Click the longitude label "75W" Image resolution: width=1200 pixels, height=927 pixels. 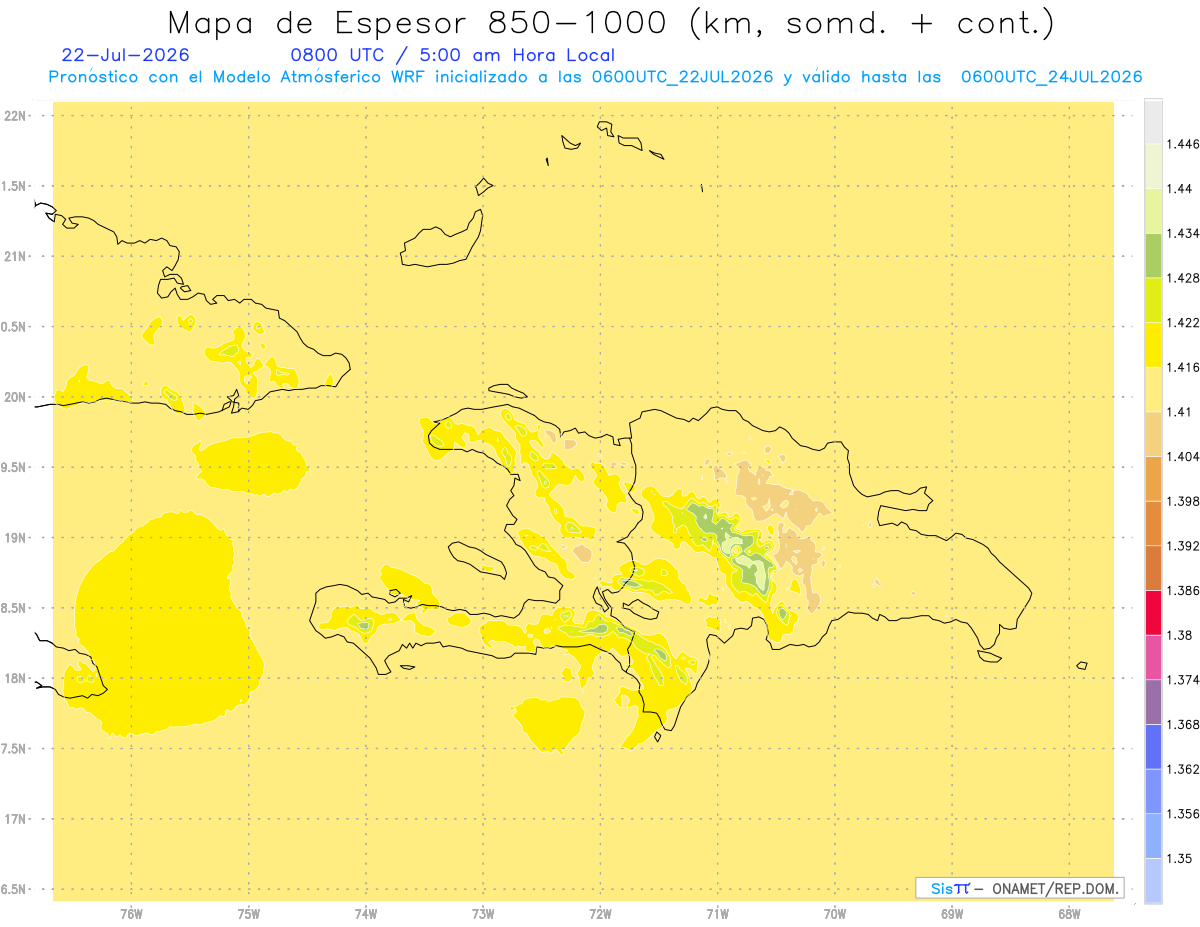tap(249, 913)
